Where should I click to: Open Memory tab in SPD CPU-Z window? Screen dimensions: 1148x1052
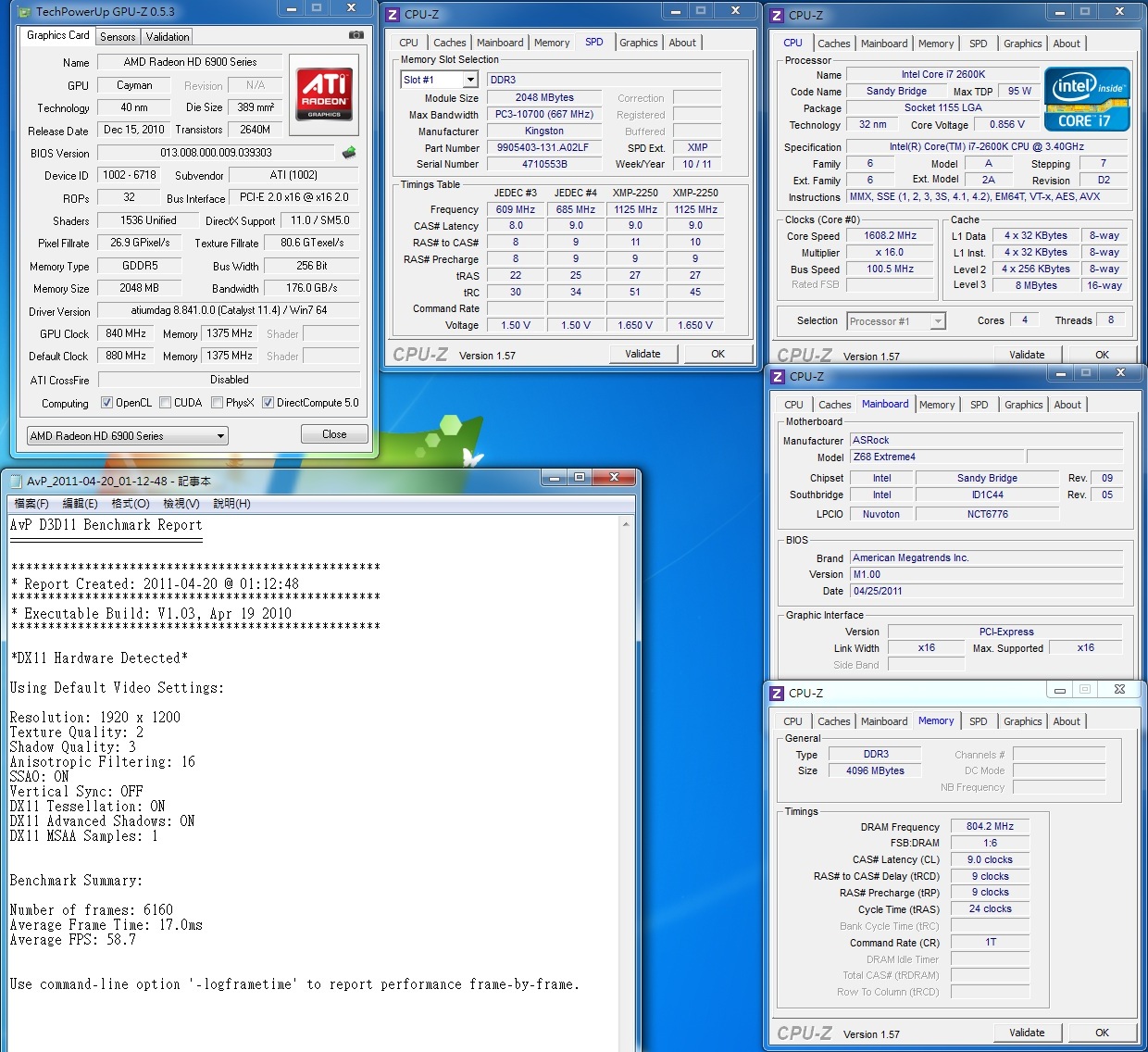[552, 43]
